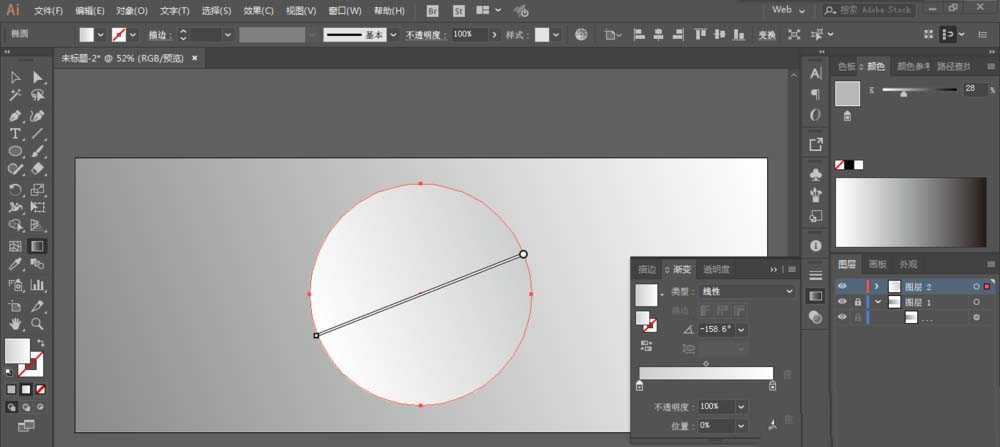Toggle visibility of 图层 1
The width and height of the screenshot is (1000, 447).
point(842,302)
